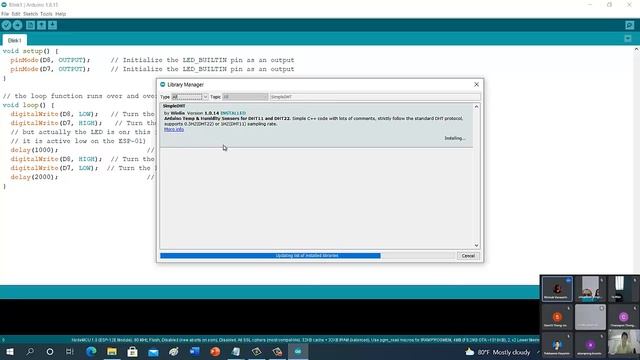Open the Tools menu
Screen dimensions: 640x360
[x=46, y=14]
